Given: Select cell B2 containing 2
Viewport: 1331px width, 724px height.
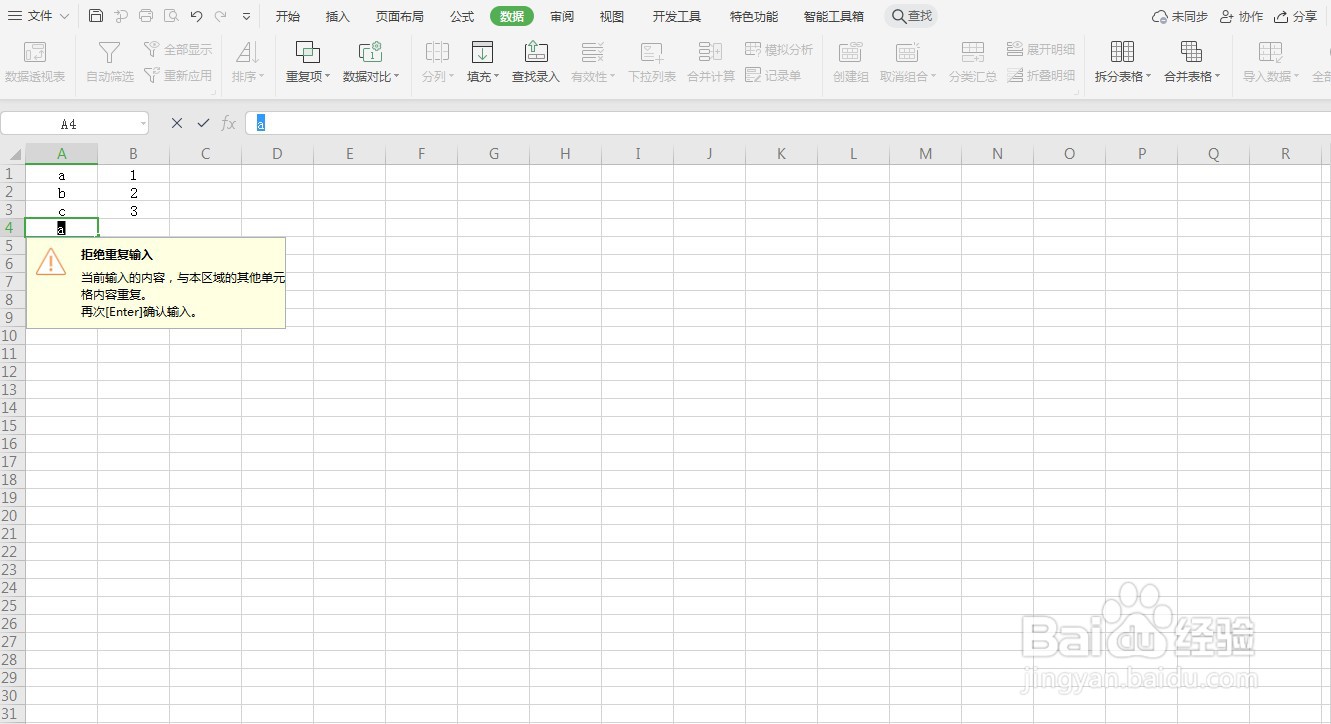Looking at the screenshot, I should (134, 193).
